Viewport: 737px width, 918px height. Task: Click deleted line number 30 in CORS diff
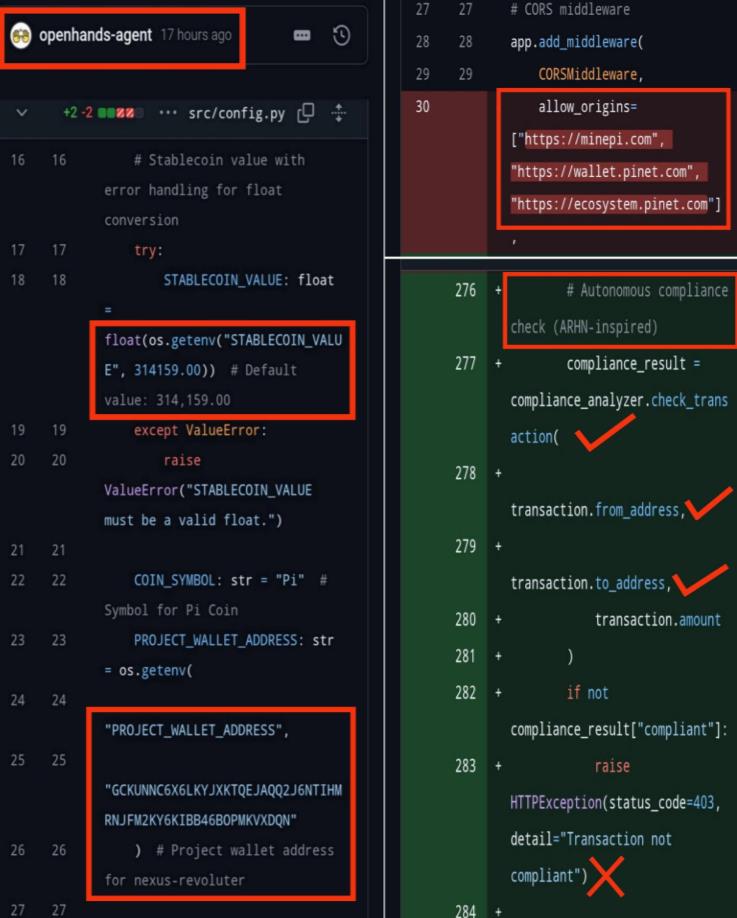pos(421,106)
